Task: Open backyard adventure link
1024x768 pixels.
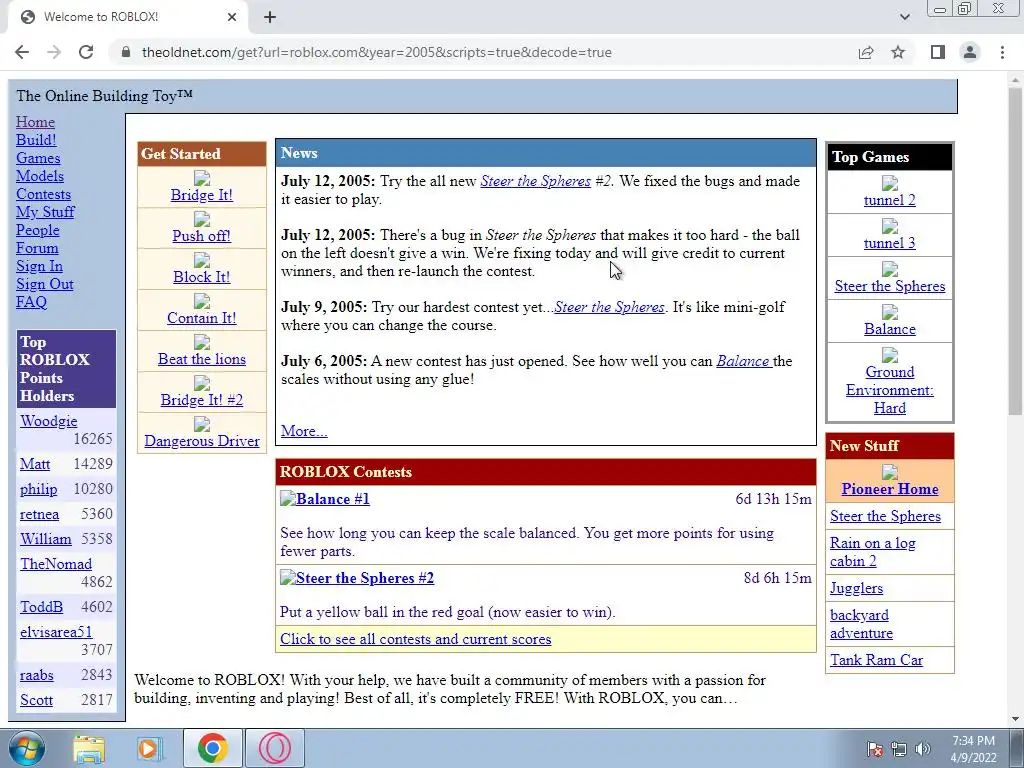Action: 861,624
